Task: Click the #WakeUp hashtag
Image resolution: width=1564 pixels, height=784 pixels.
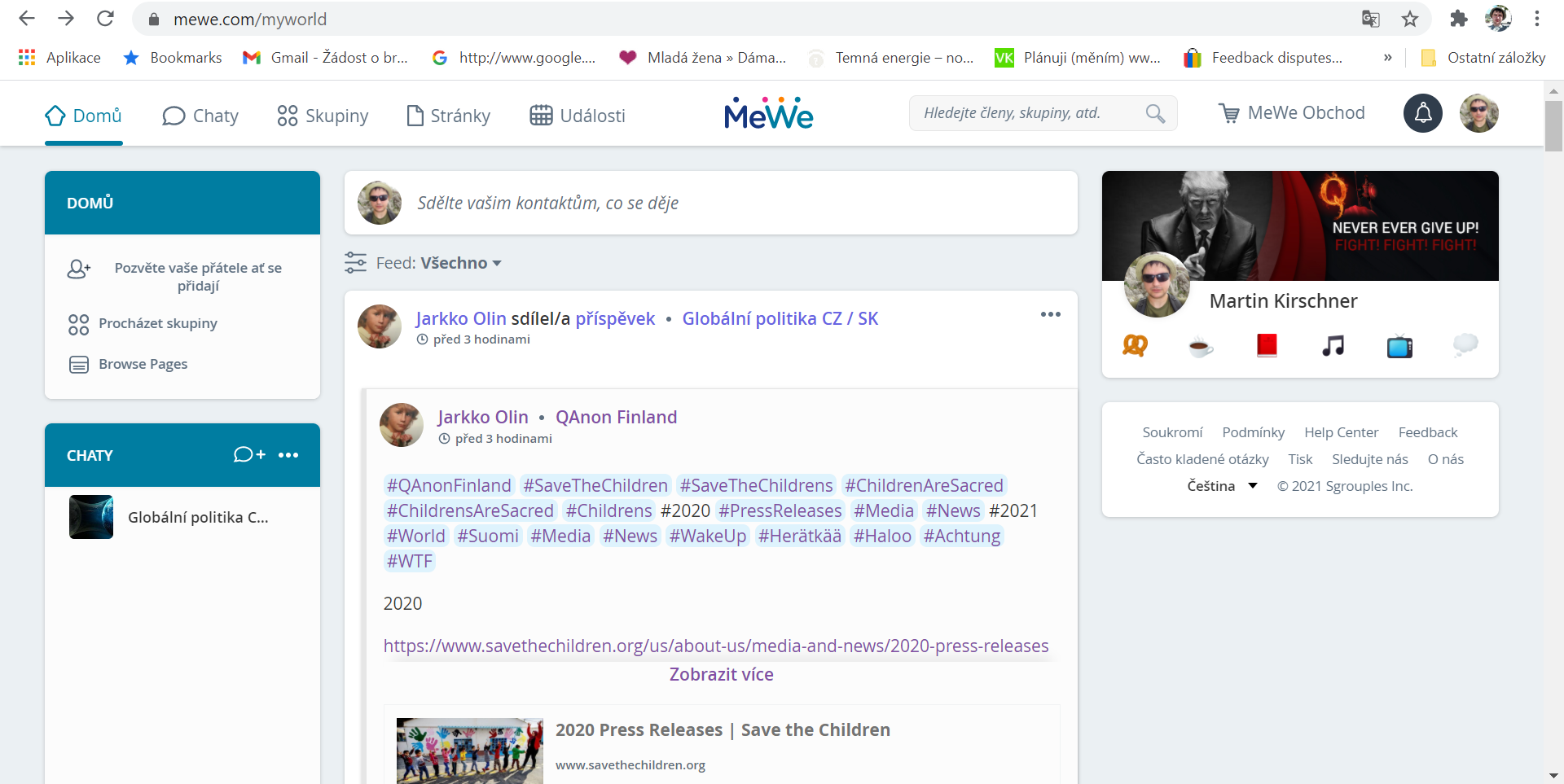Action: coord(708,536)
